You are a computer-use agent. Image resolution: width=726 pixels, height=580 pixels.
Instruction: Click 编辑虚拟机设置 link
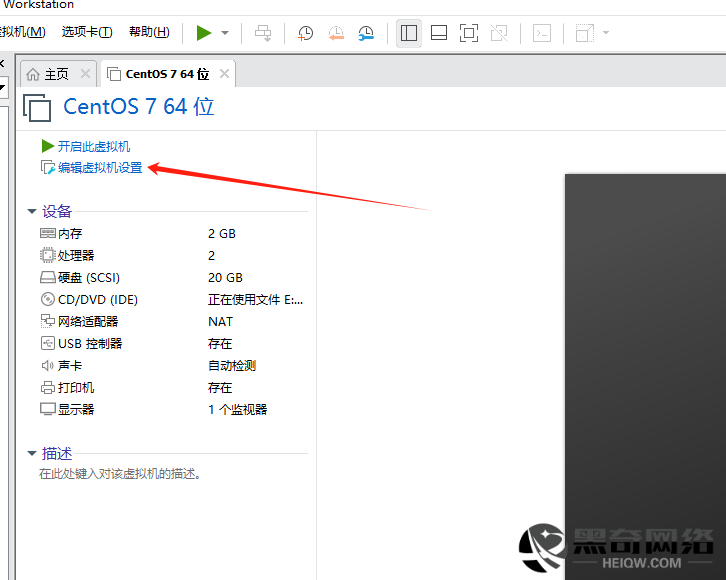[99, 168]
